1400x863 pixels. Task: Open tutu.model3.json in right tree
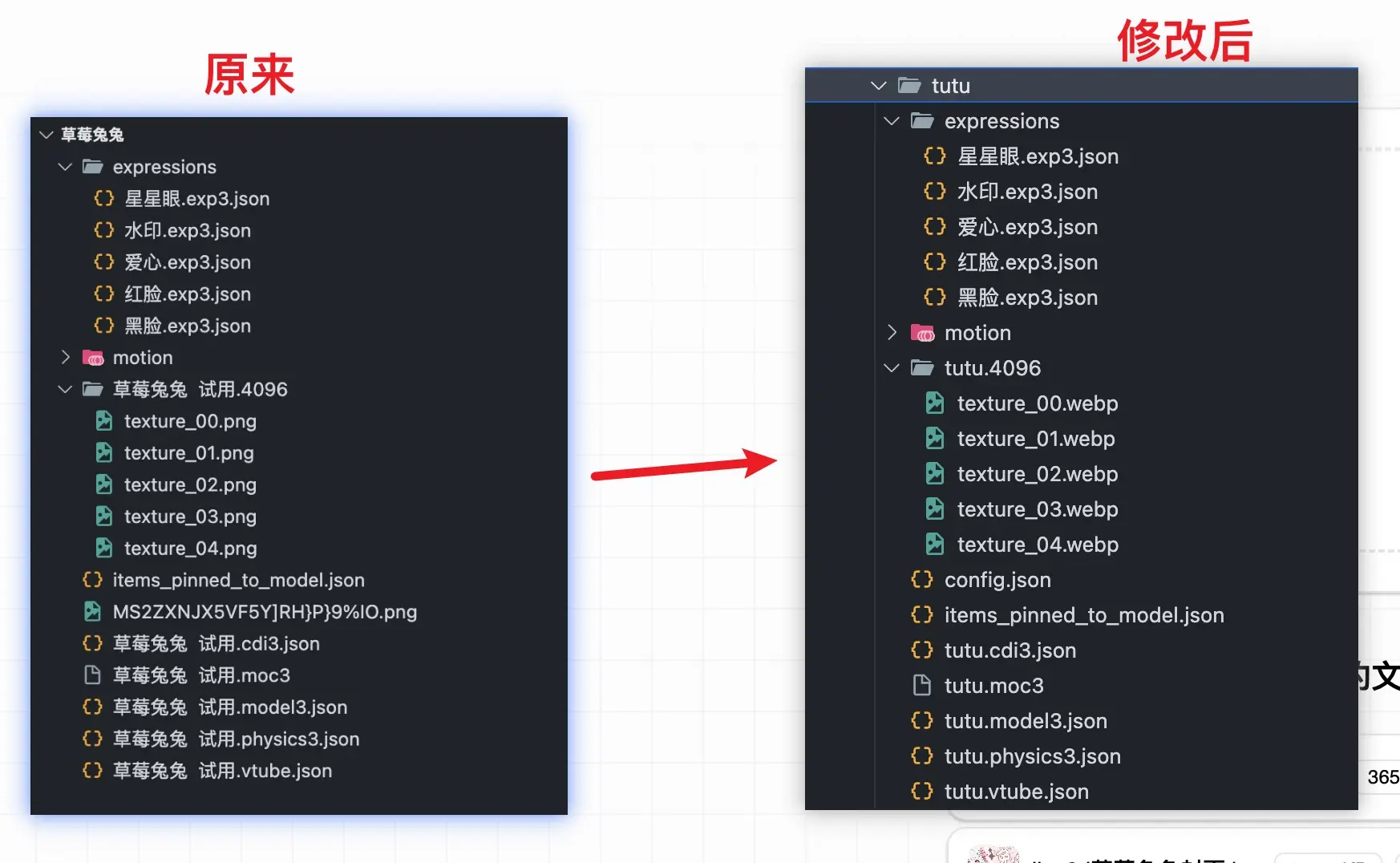[x=1026, y=721]
